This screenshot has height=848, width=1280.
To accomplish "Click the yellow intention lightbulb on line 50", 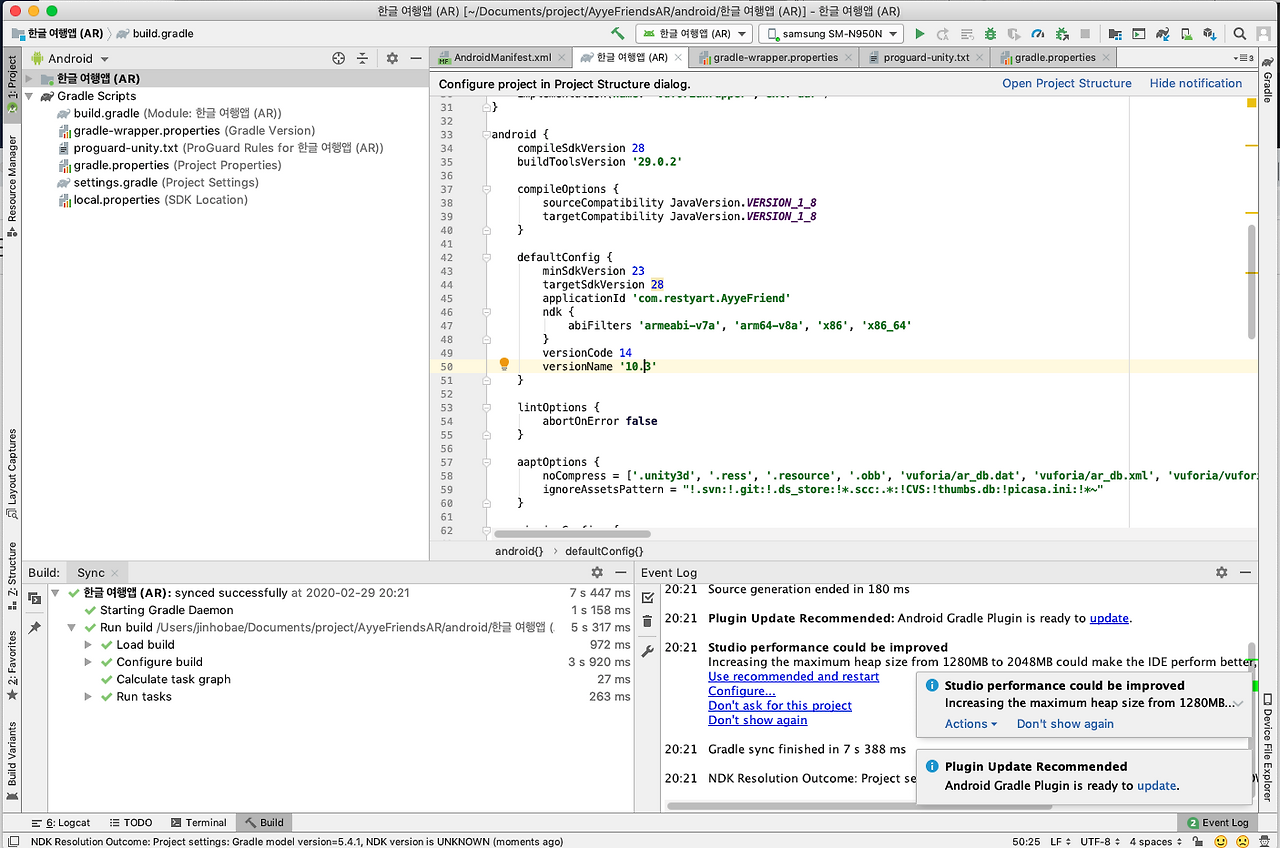I will [504, 364].
